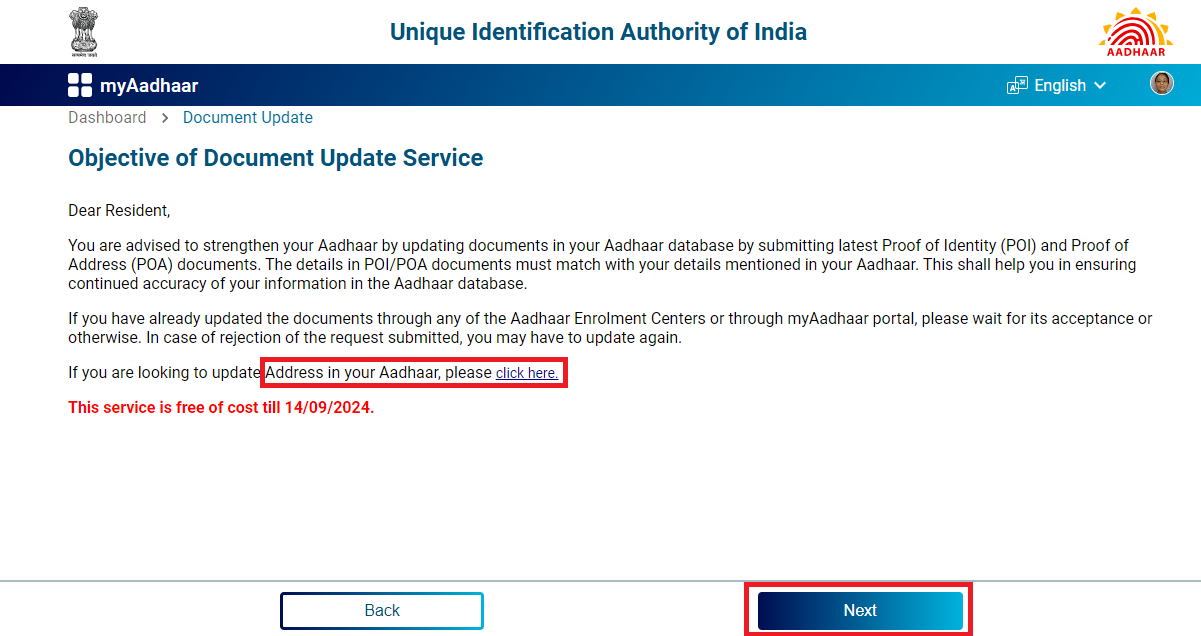Open the apps grid icon beside myAadhaar
Screen dimensions: 1201x636
pyautogui.click(x=79, y=84)
